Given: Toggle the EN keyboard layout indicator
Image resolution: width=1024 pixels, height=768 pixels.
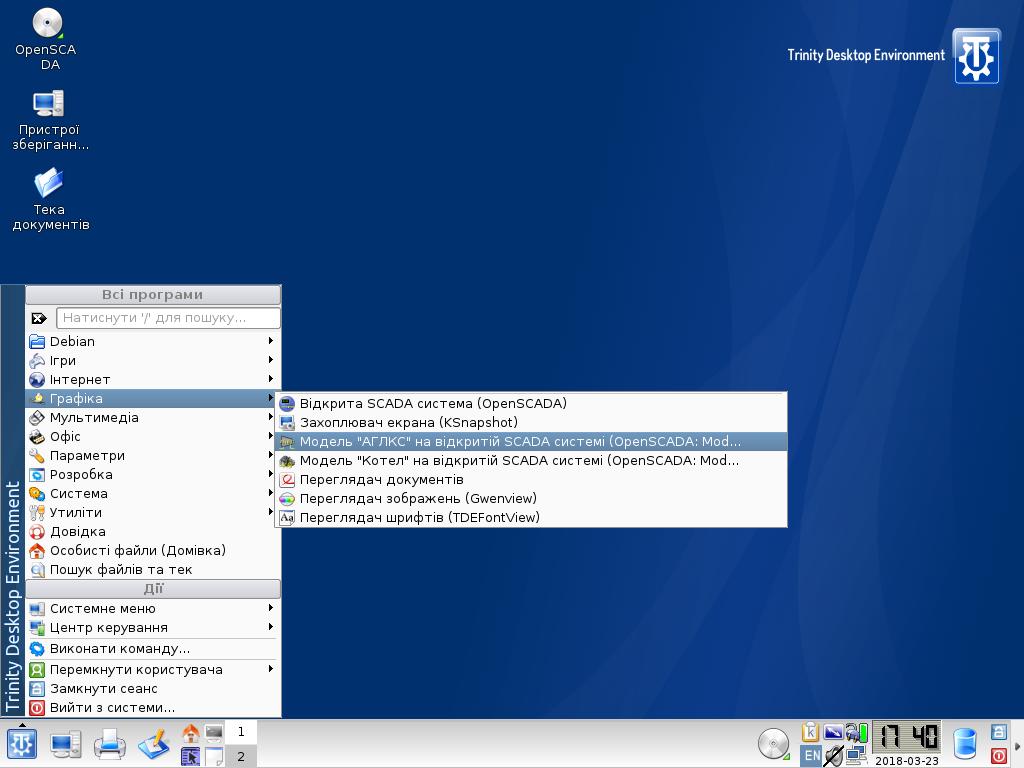Looking at the screenshot, I should (x=811, y=756).
